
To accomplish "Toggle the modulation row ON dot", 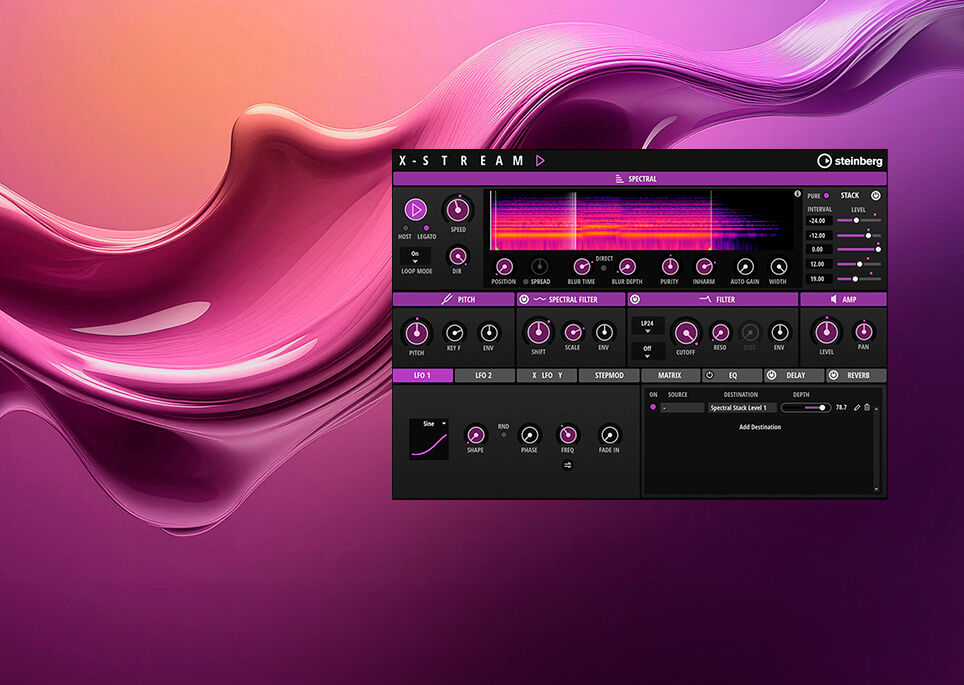I will tap(653, 407).
